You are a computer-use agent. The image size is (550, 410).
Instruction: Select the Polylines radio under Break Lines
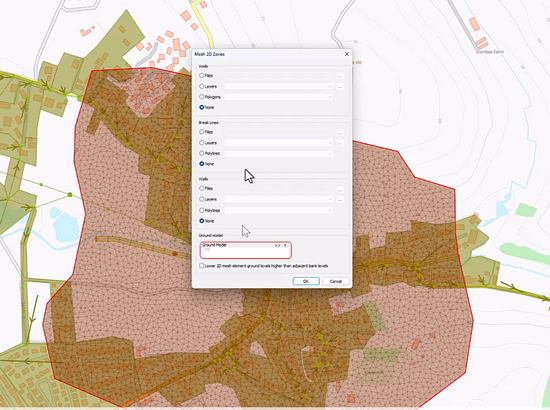(202, 153)
